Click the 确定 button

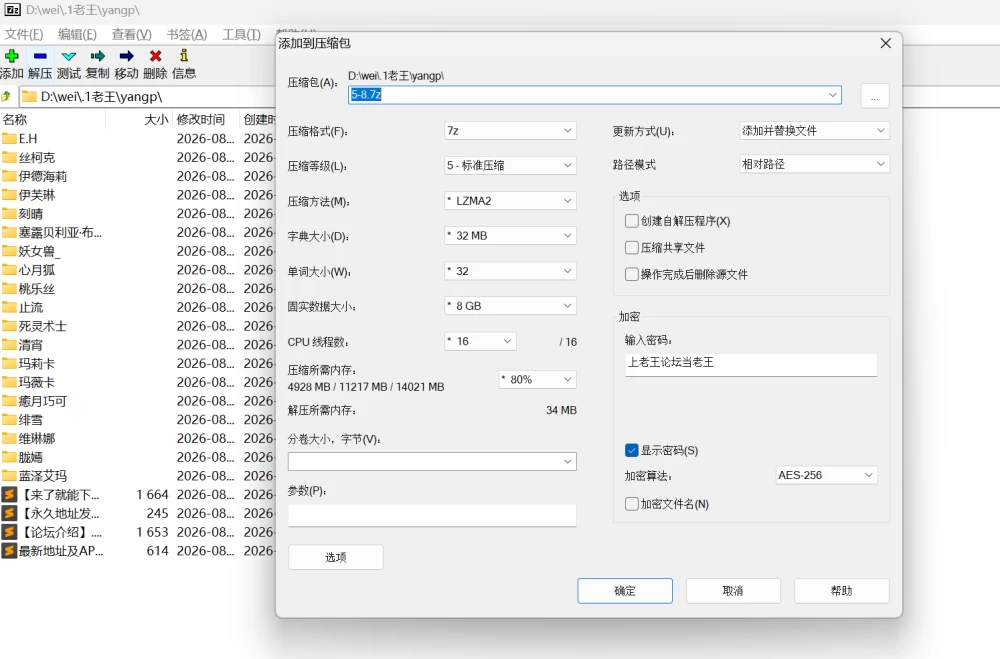click(625, 591)
